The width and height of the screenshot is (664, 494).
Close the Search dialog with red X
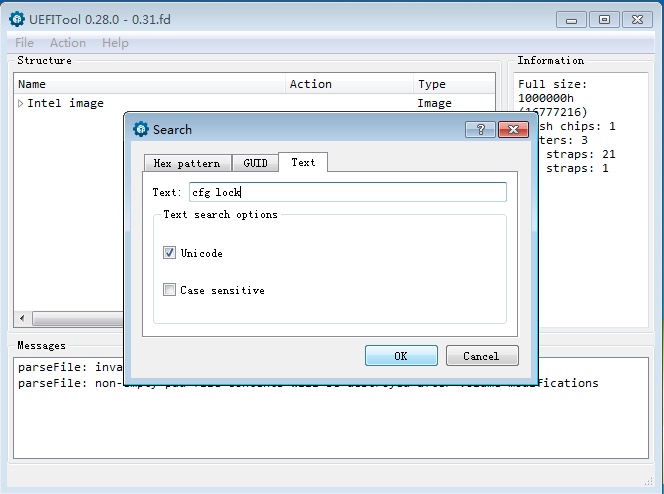[x=513, y=130]
